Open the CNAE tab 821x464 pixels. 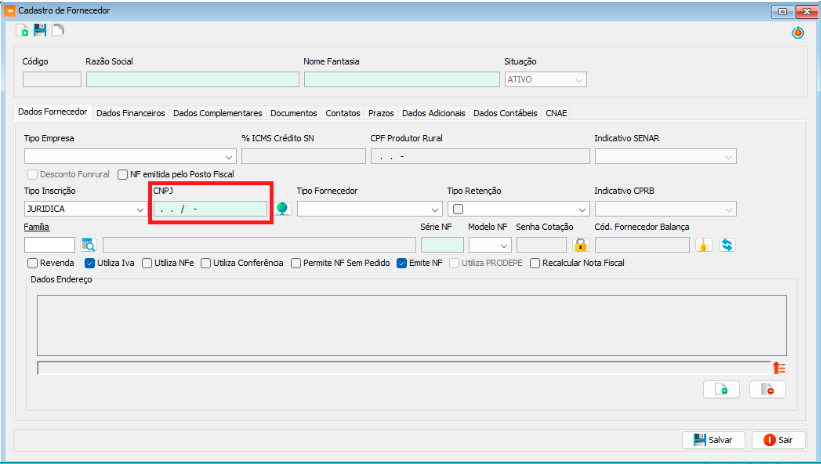556,113
